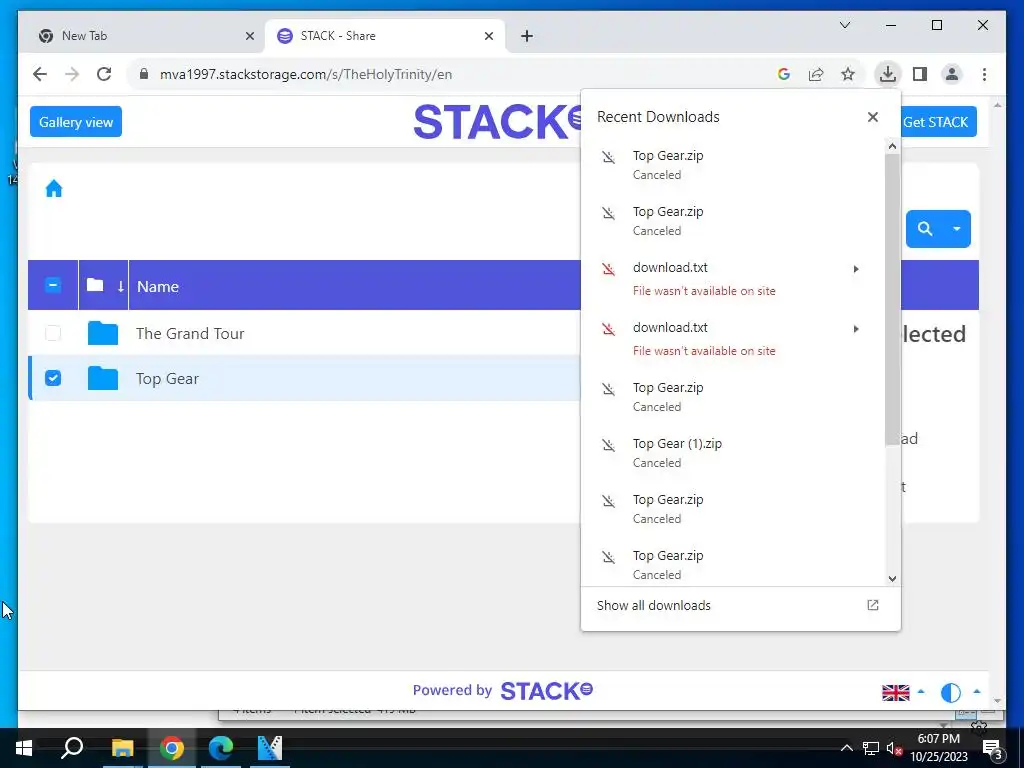Expand options for first download.txt
This screenshot has width=1024, height=768.
click(x=856, y=269)
